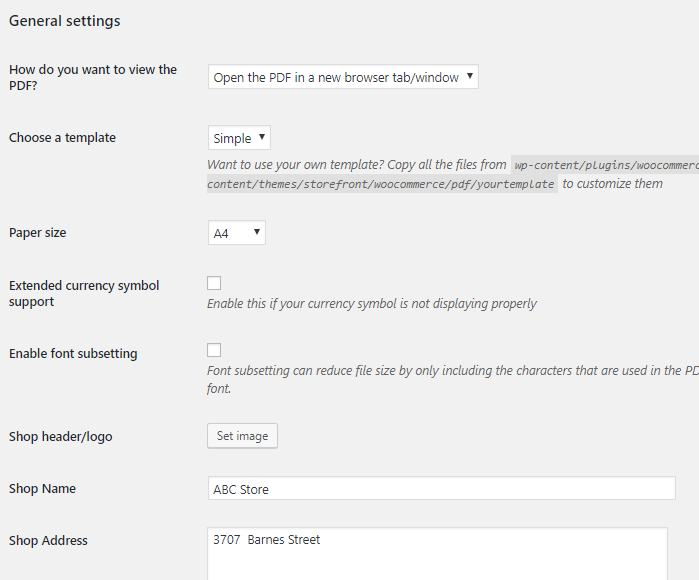Screen dimensions: 699x580
Task: Enable extended currency symbol support checkbox
Action: (x=214, y=283)
